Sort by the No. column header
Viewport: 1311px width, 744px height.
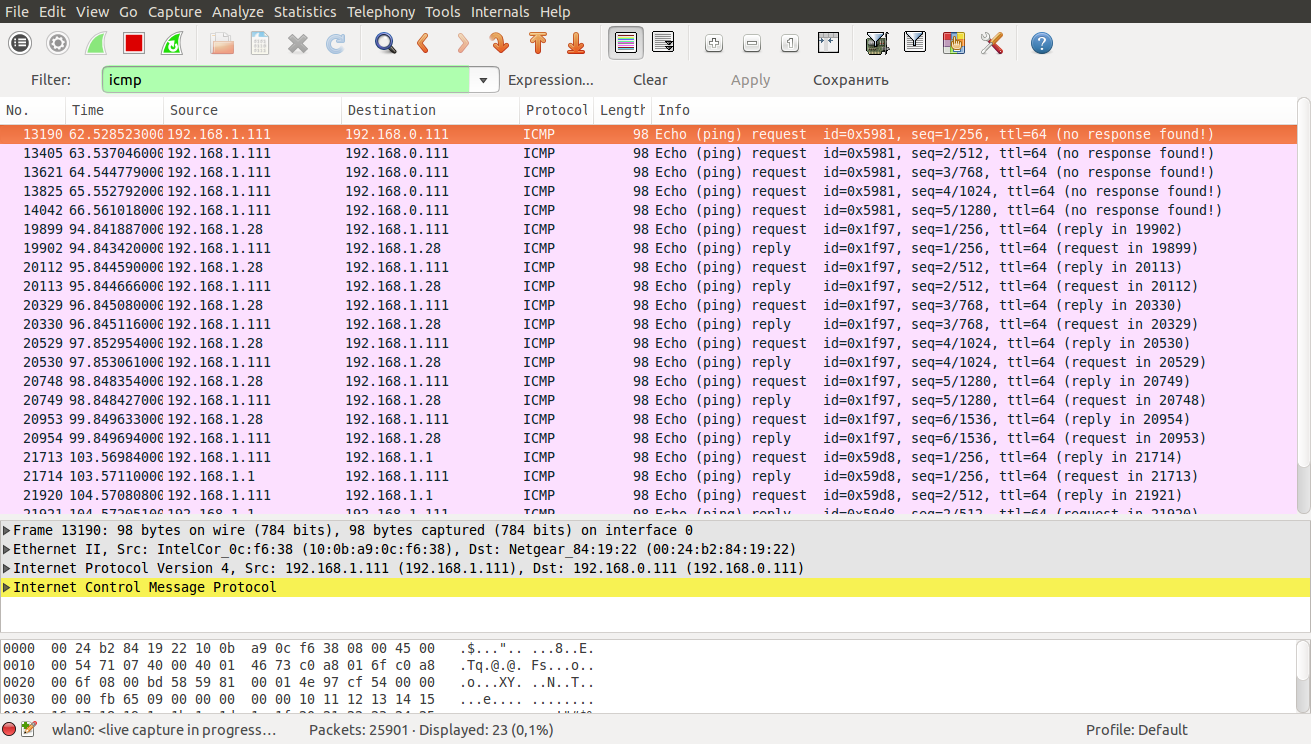(33, 110)
